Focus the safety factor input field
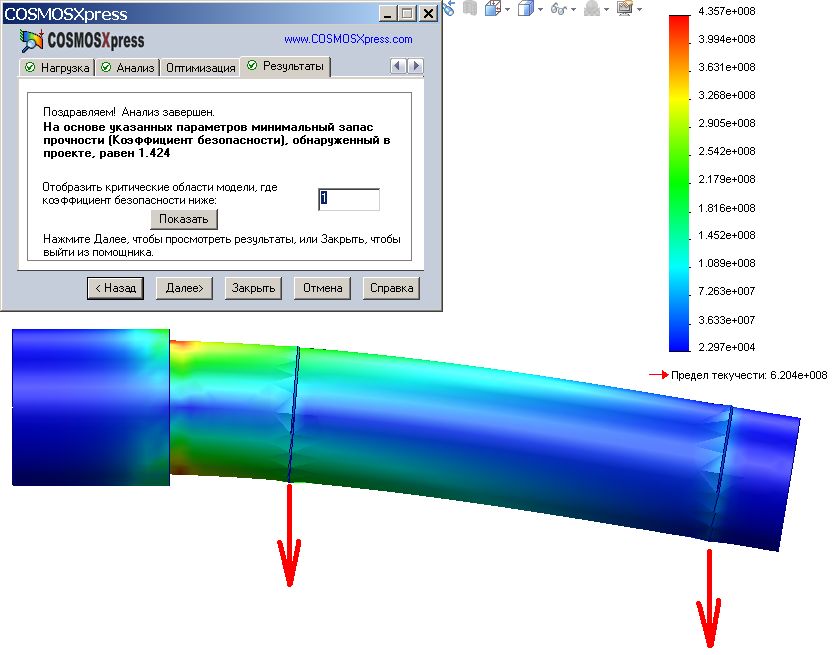The image size is (834, 655). tap(349, 199)
